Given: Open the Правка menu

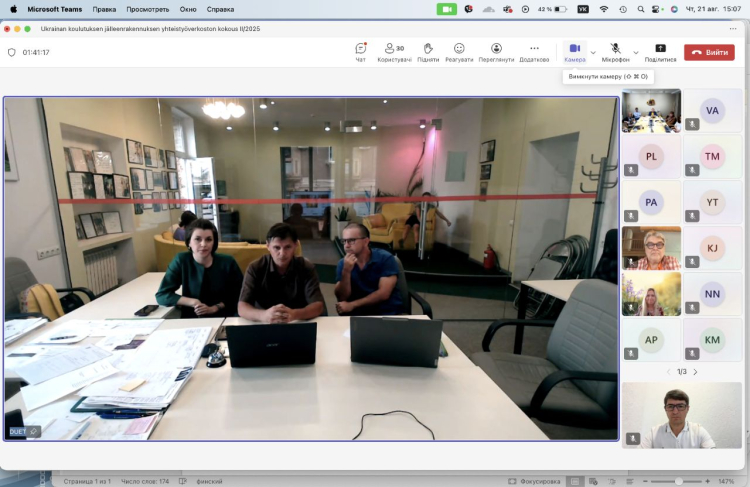Looking at the screenshot, I should coord(104,8).
